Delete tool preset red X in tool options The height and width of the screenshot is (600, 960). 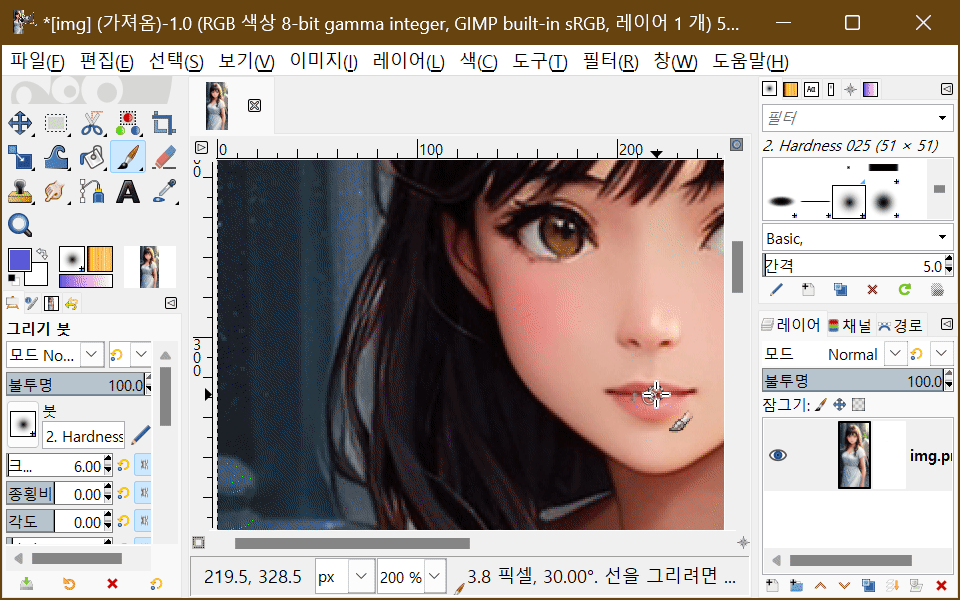click(112, 583)
